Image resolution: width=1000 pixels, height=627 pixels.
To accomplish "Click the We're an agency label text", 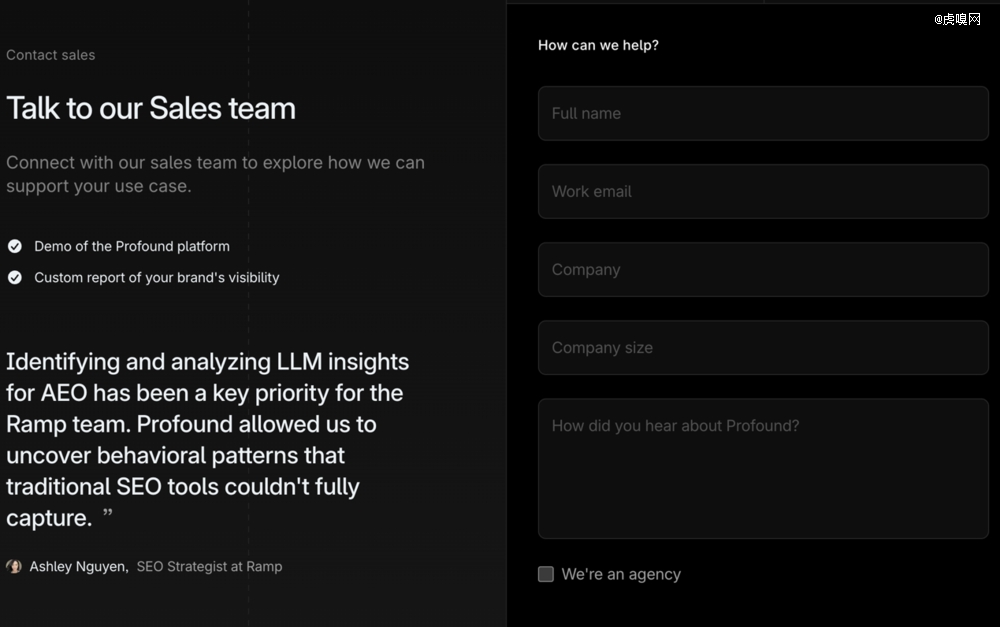I will coord(621,575).
